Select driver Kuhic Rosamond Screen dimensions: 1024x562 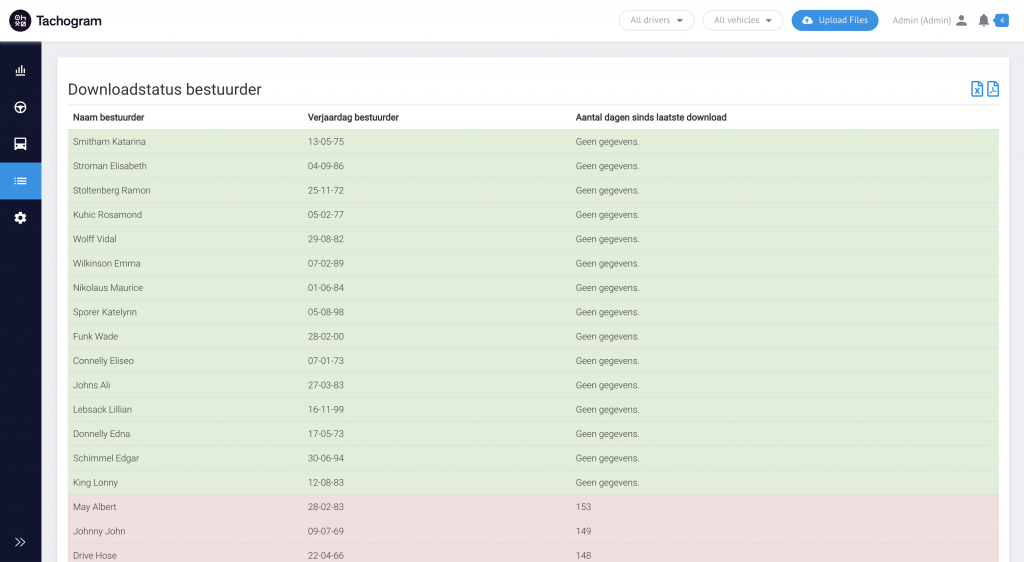click(107, 215)
